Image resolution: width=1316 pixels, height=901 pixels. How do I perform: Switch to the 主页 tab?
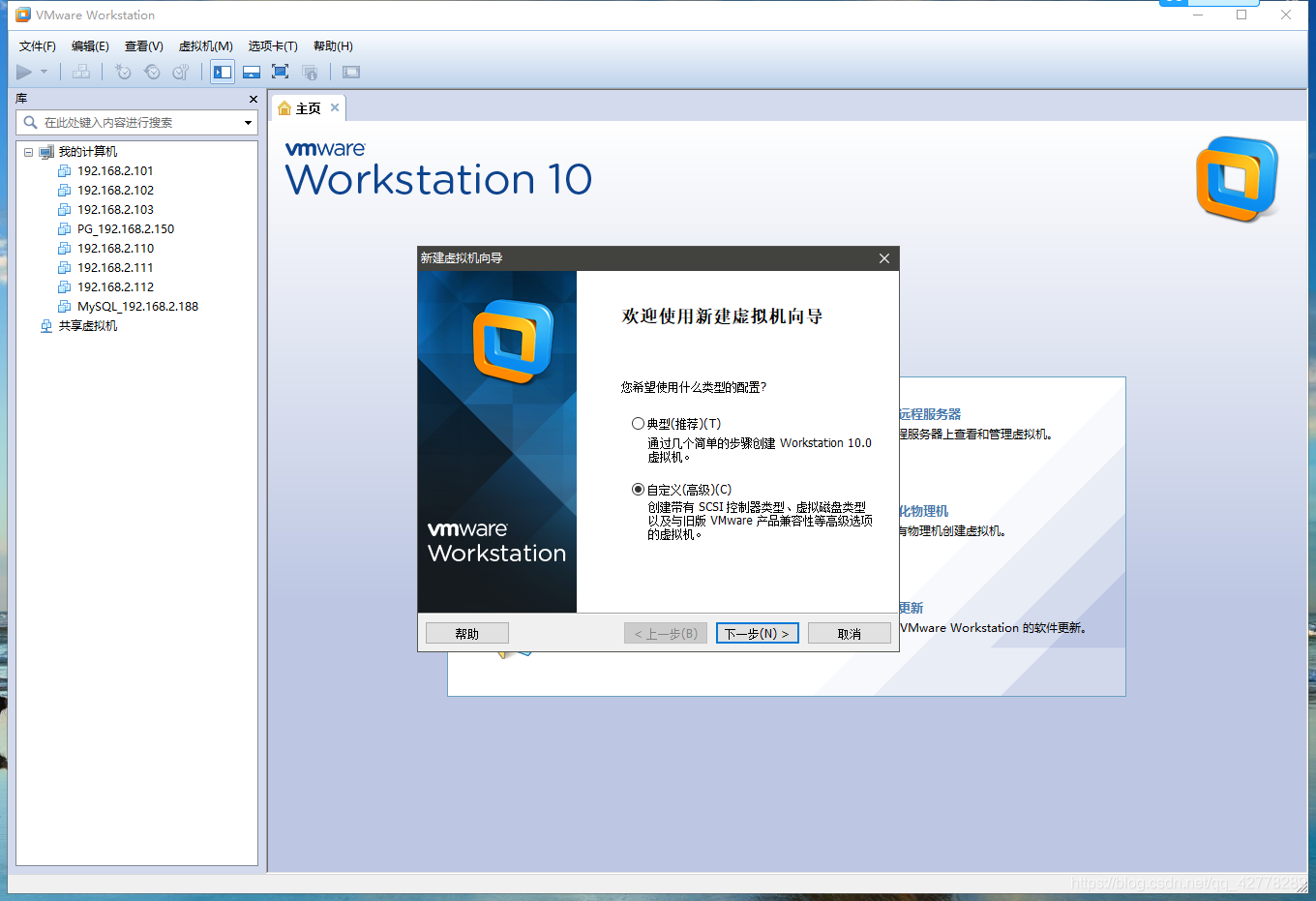coord(308,108)
